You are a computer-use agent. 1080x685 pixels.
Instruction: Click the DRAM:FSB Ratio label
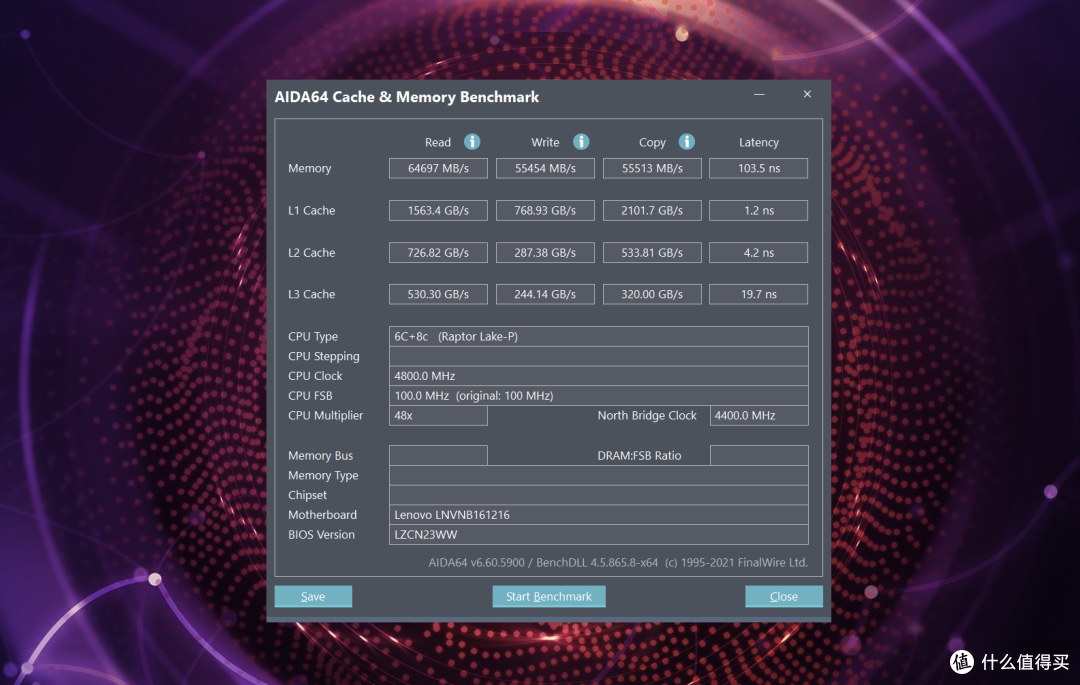[639, 456]
